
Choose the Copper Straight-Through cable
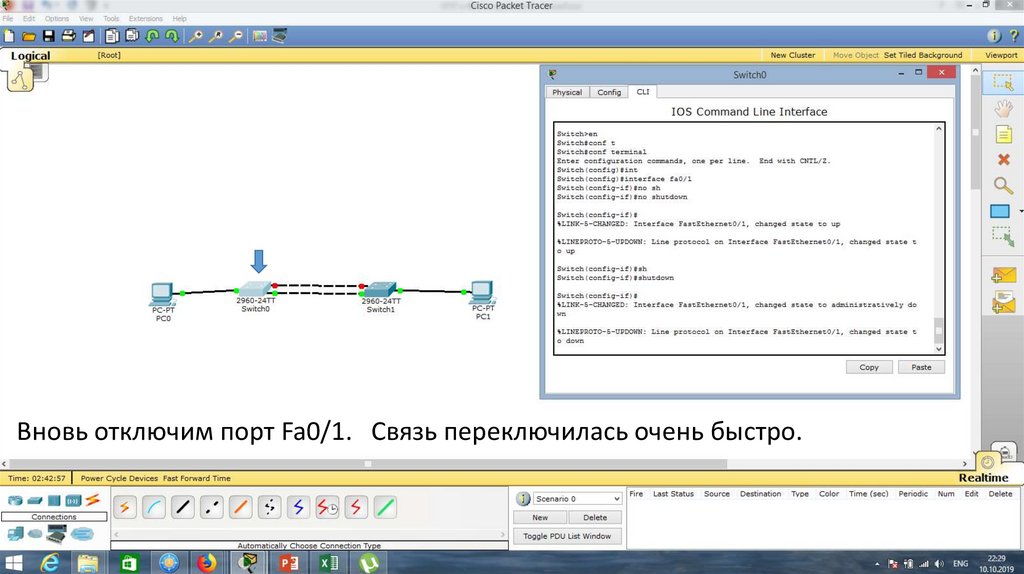click(x=183, y=507)
